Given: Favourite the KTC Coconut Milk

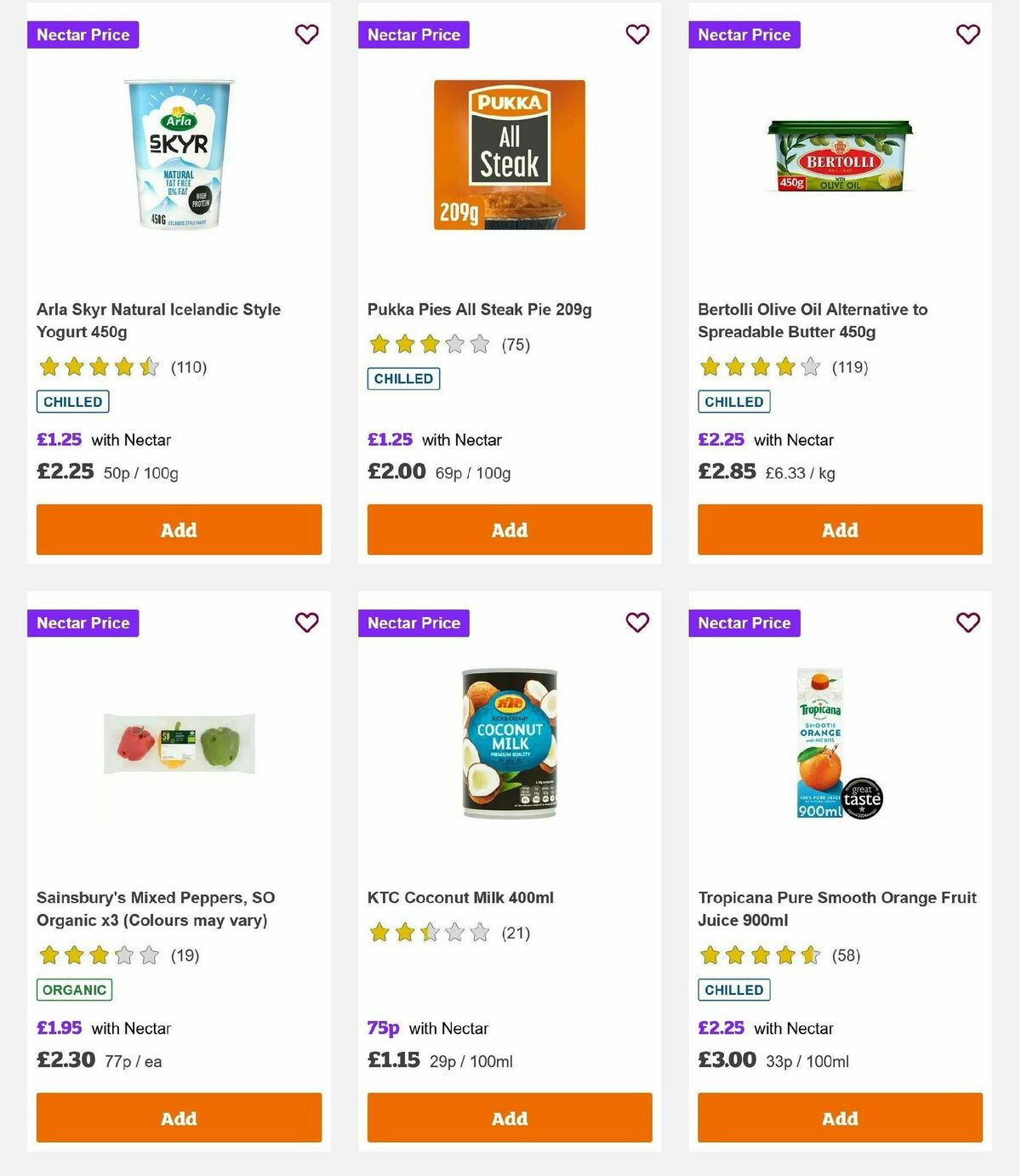Looking at the screenshot, I should [637, 623].
